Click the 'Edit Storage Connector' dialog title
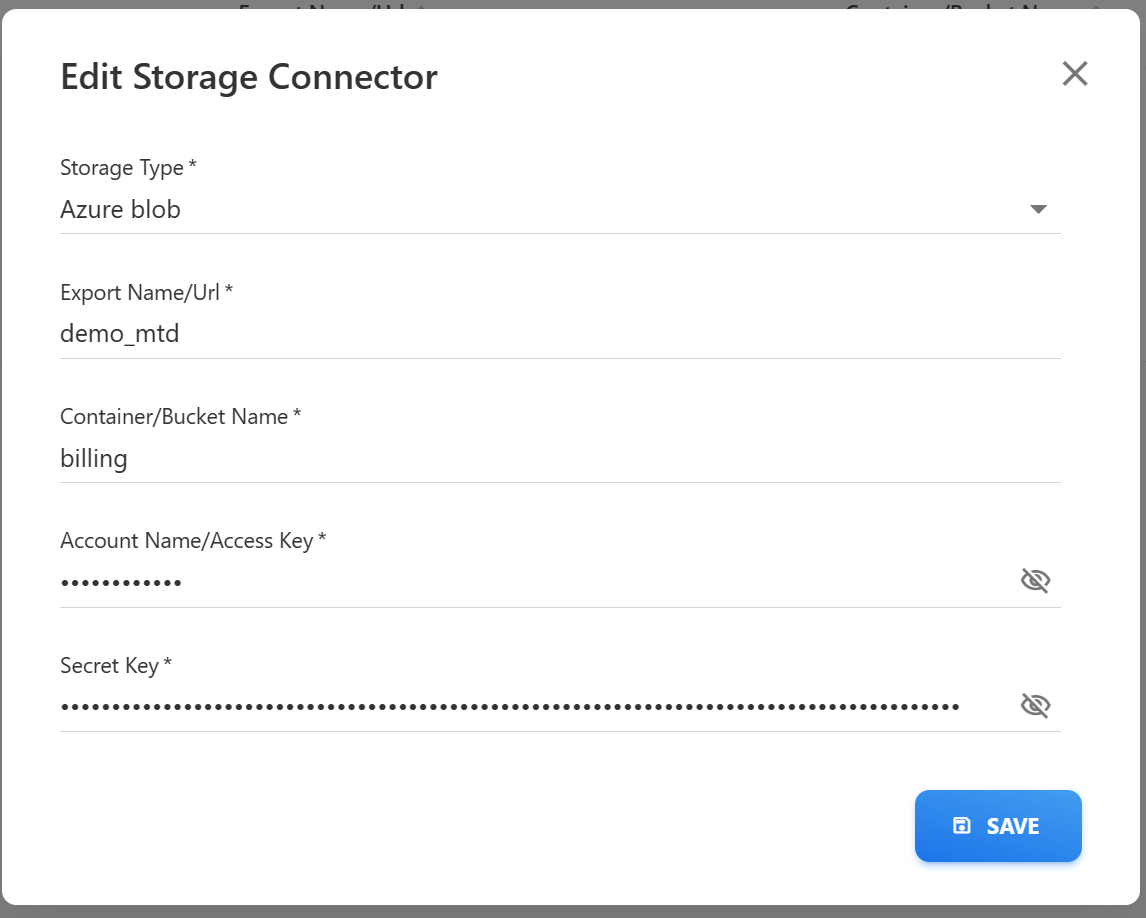Screen dimensions: 1146x918 pyautogui.click(x=249, y=77)
